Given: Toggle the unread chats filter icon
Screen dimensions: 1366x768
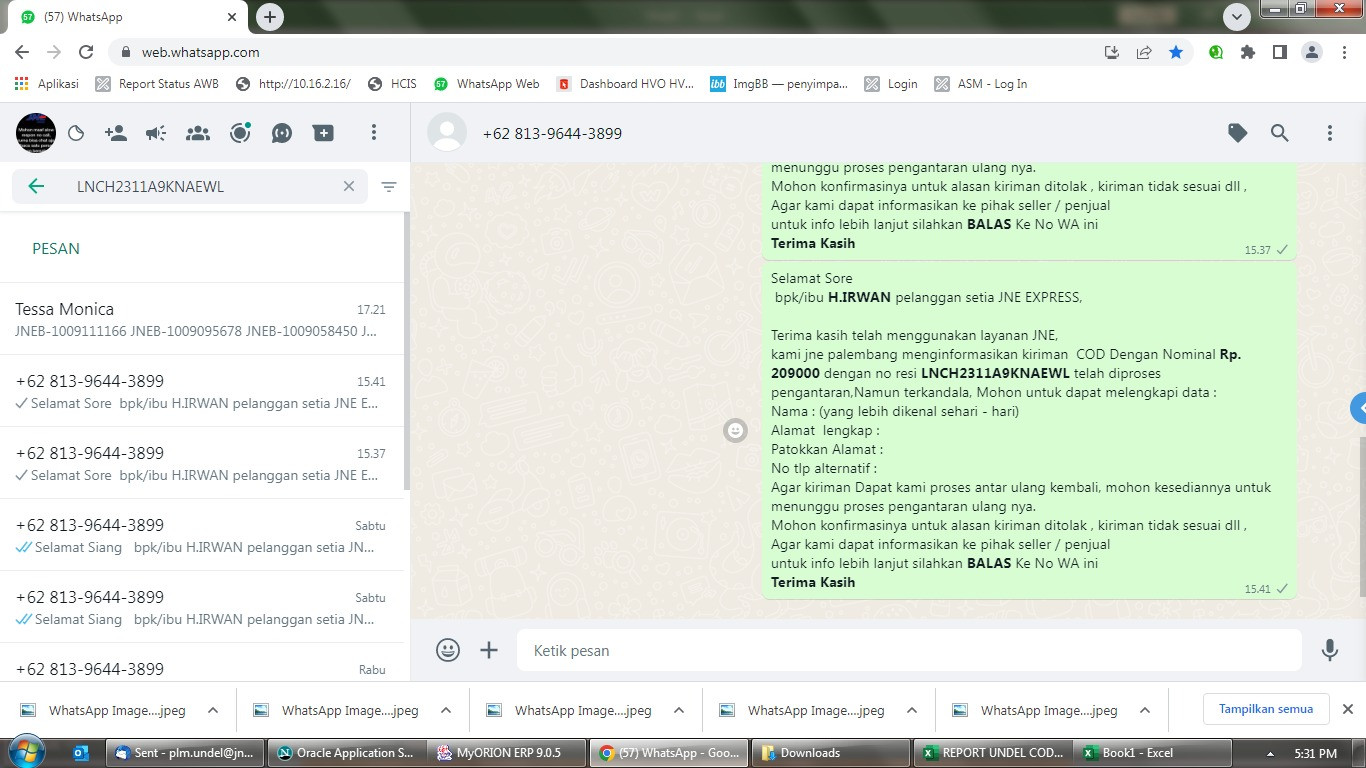Looking at the screenshot, I should point(389,186).
